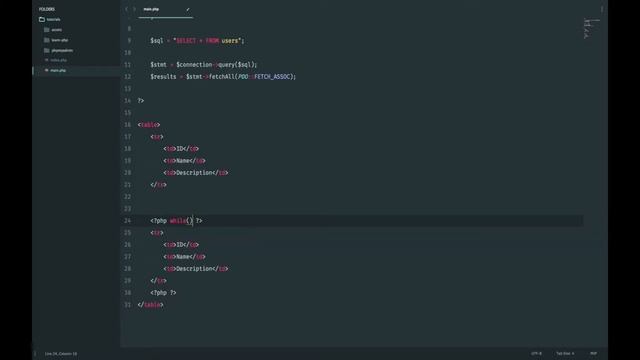640x360 pixels.
Task: Click line number 22 in the gutter
Action: pyautogui.click(x=128, y=197)
